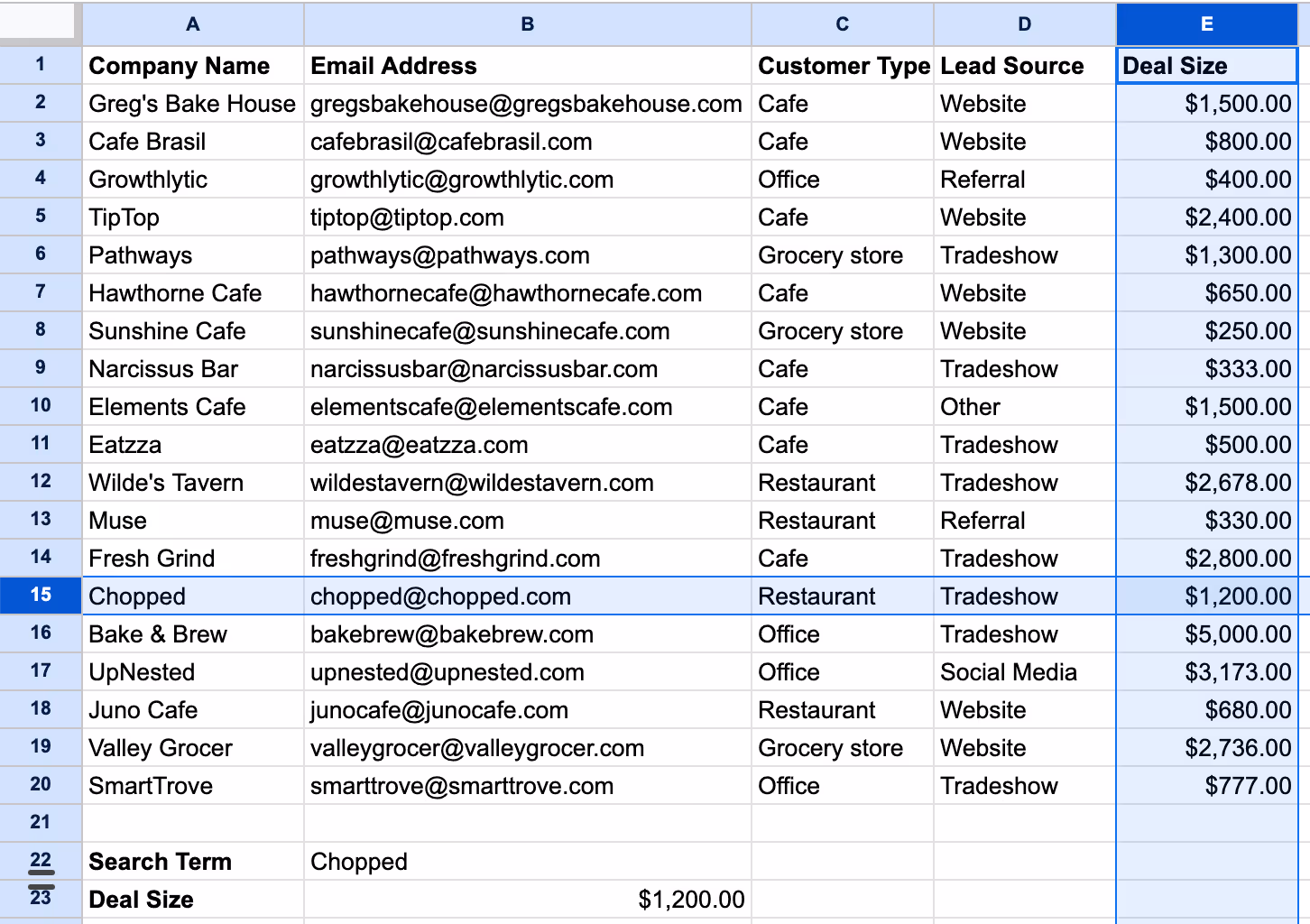Select the UpNested company cell
This screenshot has width=1310, height=924.
(x=193, y=672)
